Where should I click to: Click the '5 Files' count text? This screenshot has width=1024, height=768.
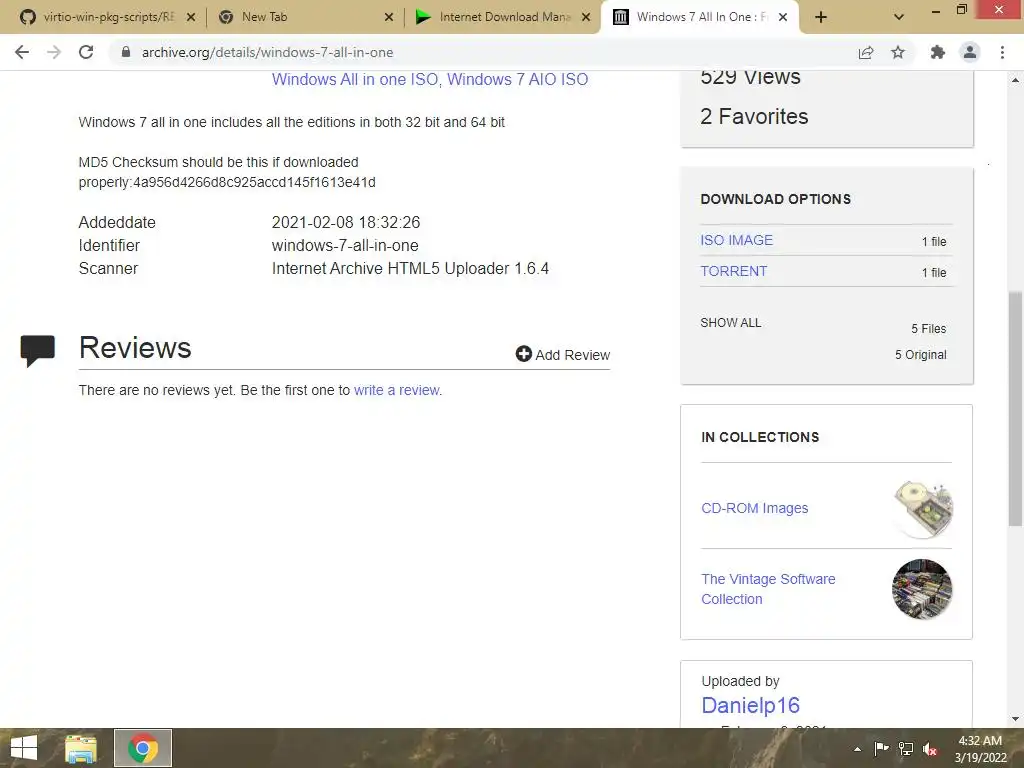point(929,328)
